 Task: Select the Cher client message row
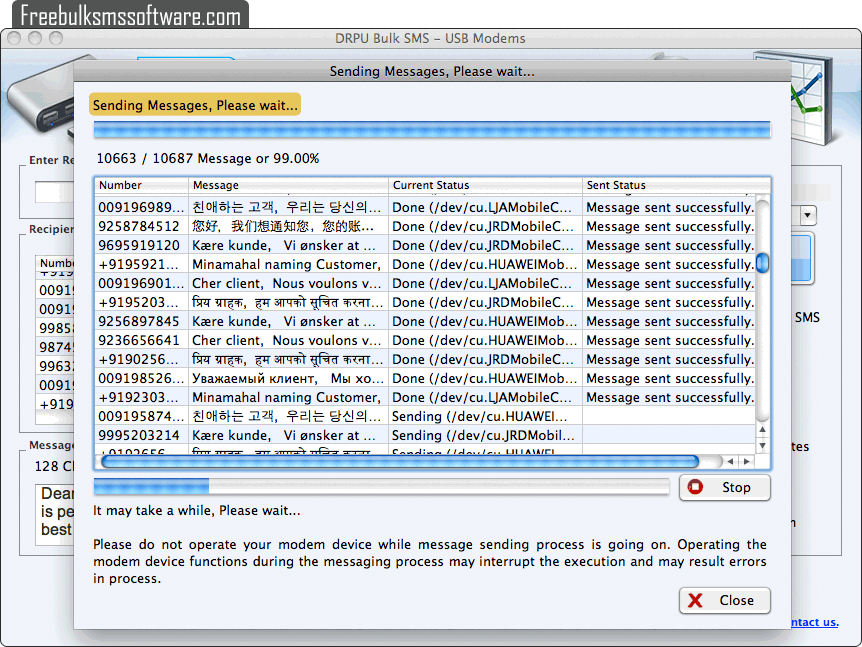(x=300, y=283)
